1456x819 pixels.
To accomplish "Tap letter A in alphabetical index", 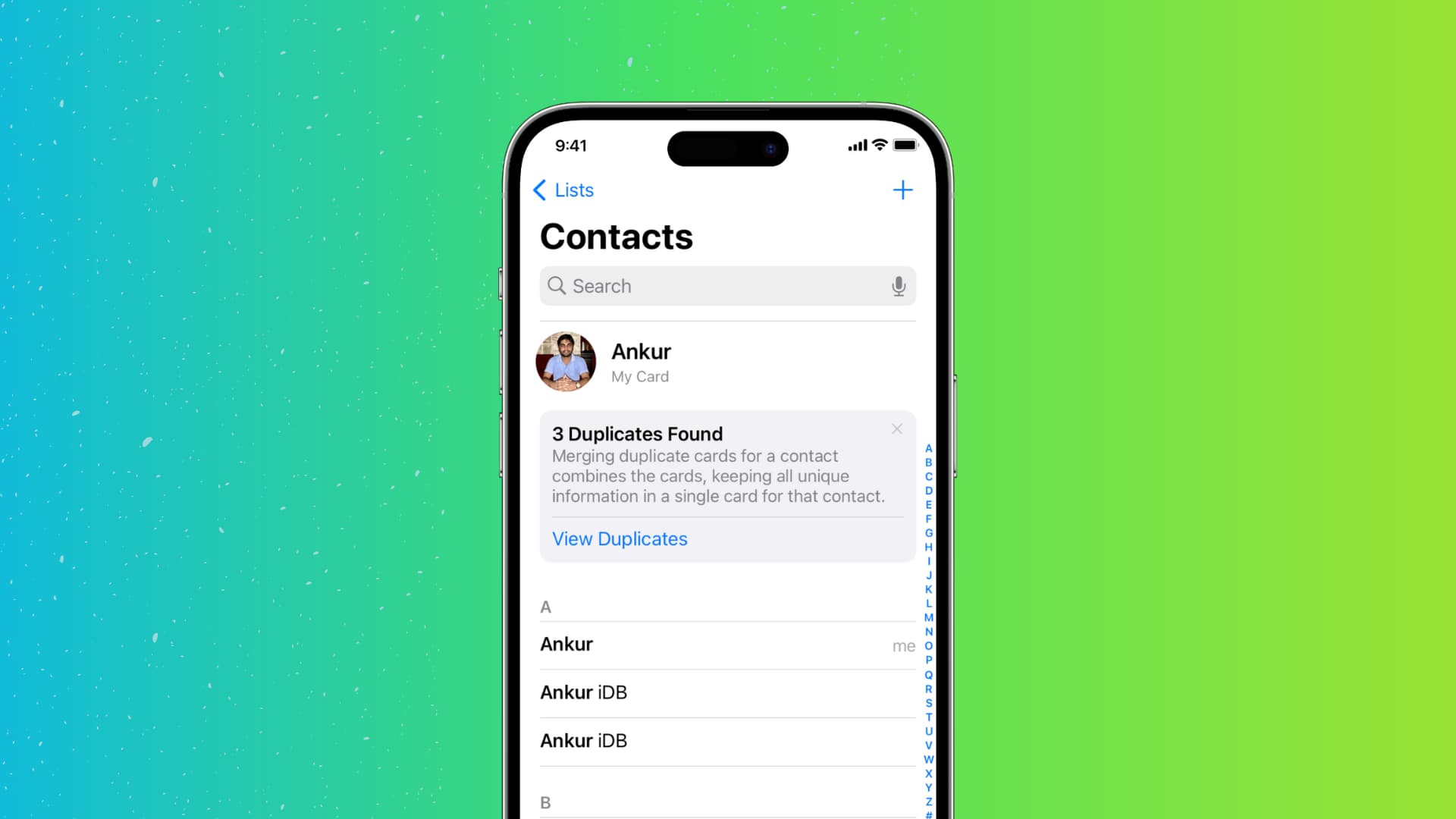I will (928, 448).
